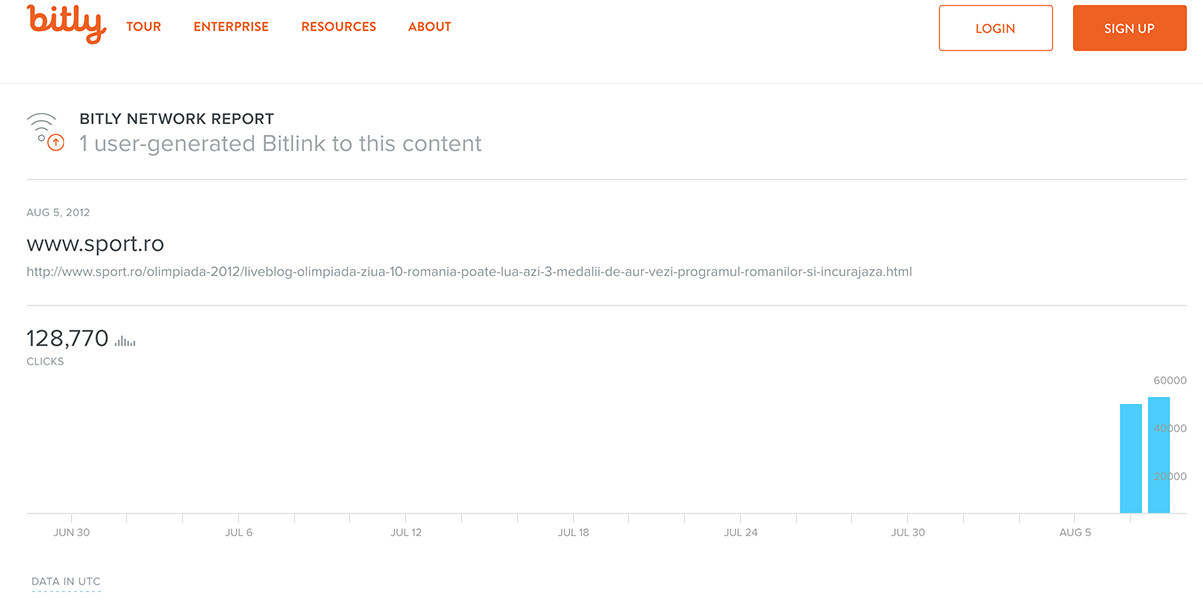Select the shorter blue bar on the chart
Screen dimensions: 1203x607
coord(1129,458)
